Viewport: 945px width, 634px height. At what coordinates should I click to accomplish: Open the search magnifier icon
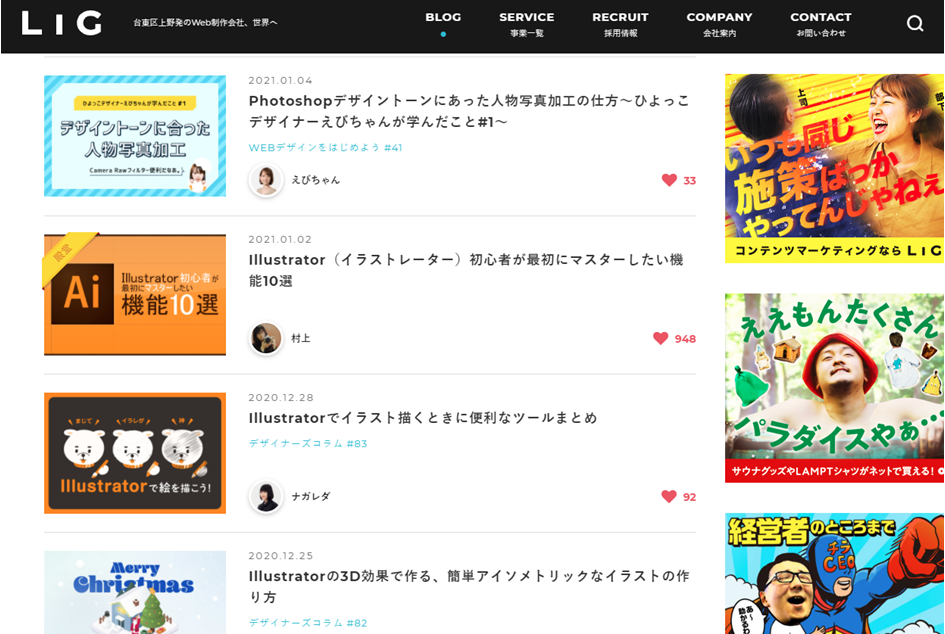coord(914,24)
